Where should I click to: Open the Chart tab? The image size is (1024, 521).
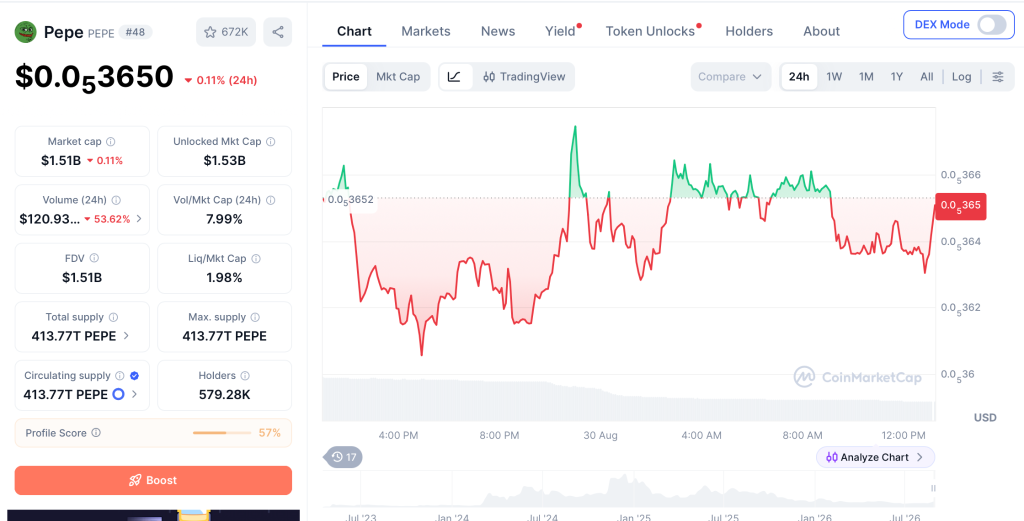pos(354,31)
